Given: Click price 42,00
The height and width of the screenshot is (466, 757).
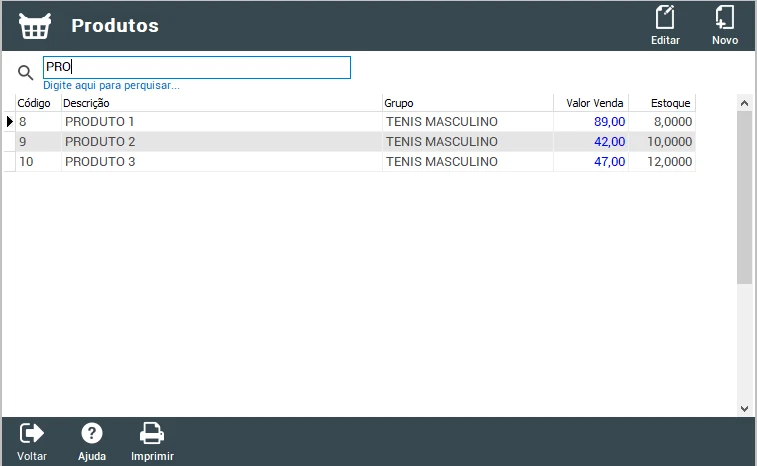Looking at the screenshot, I should click(x=609, y=141).
